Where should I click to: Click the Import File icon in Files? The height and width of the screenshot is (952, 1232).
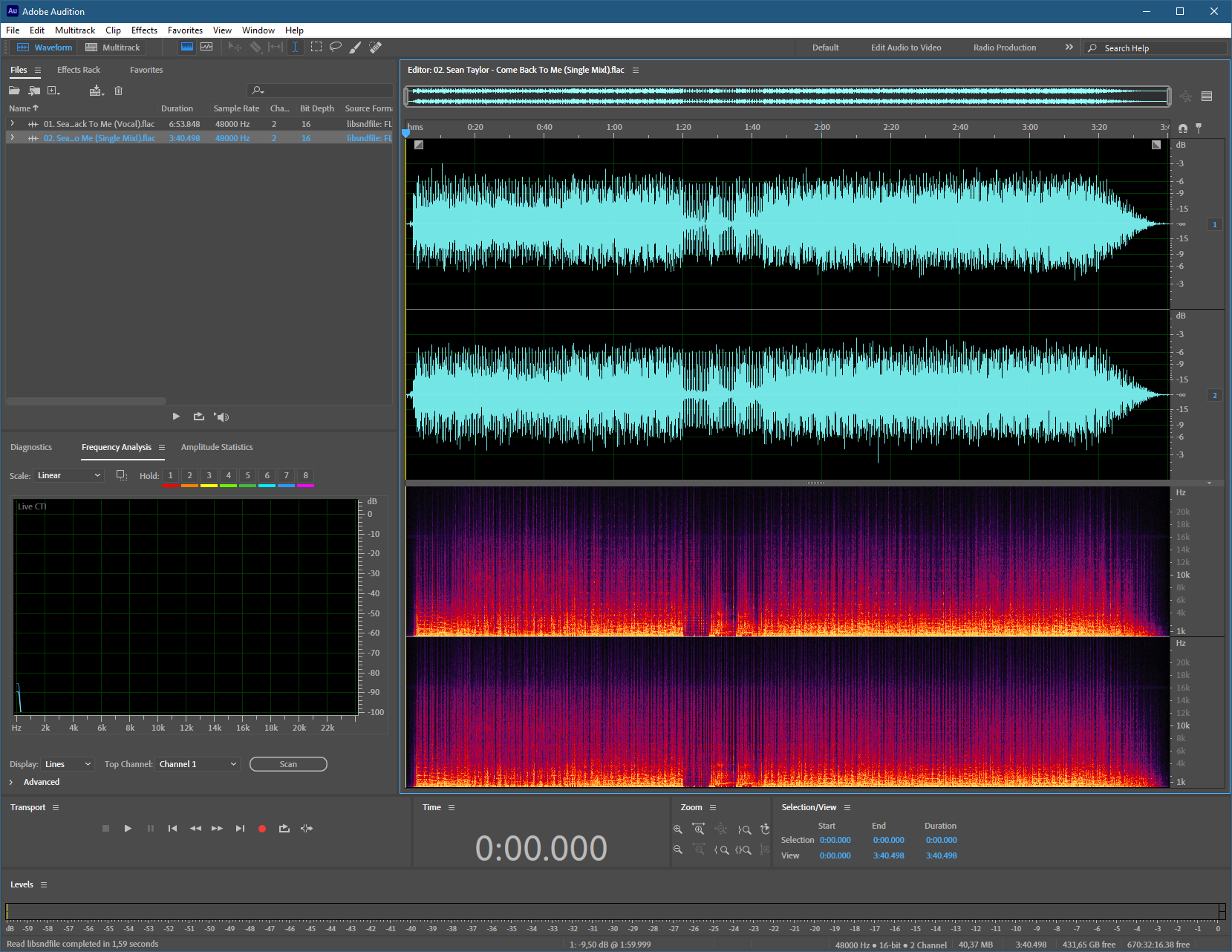(34, 91)
